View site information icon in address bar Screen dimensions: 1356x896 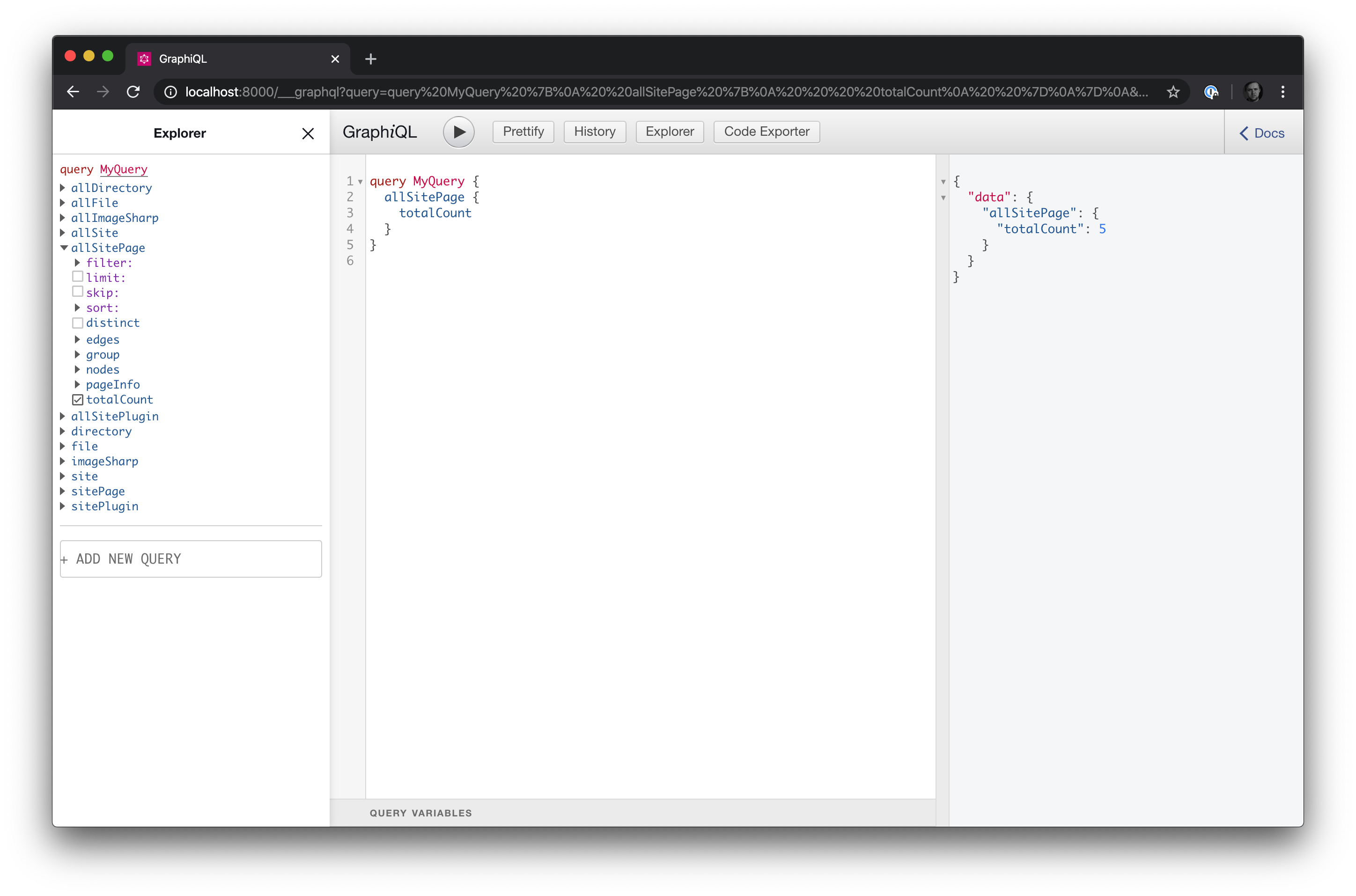170,91
